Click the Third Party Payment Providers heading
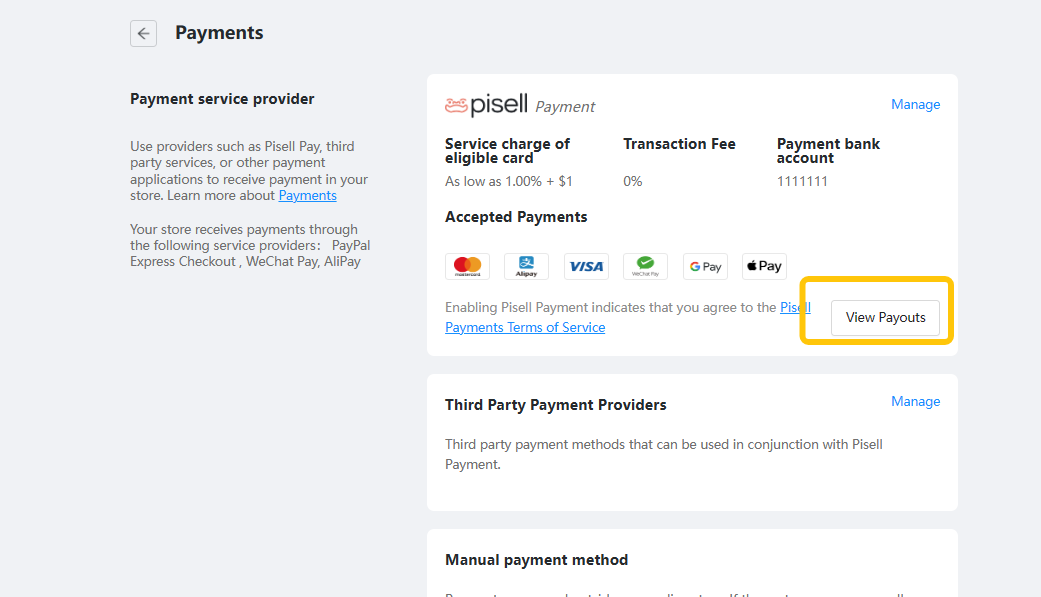 pyautogui.click(x=556, y=405)
